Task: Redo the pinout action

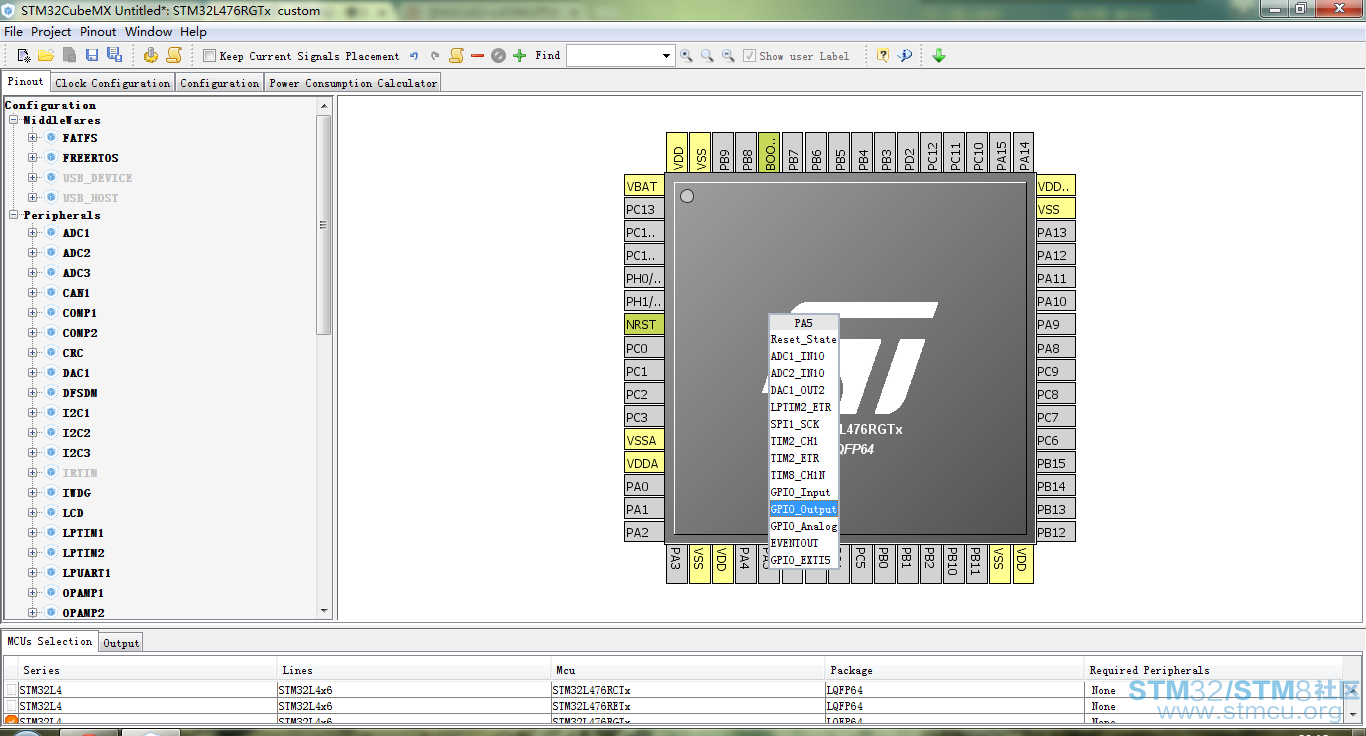Action: (x=435, y=56)
